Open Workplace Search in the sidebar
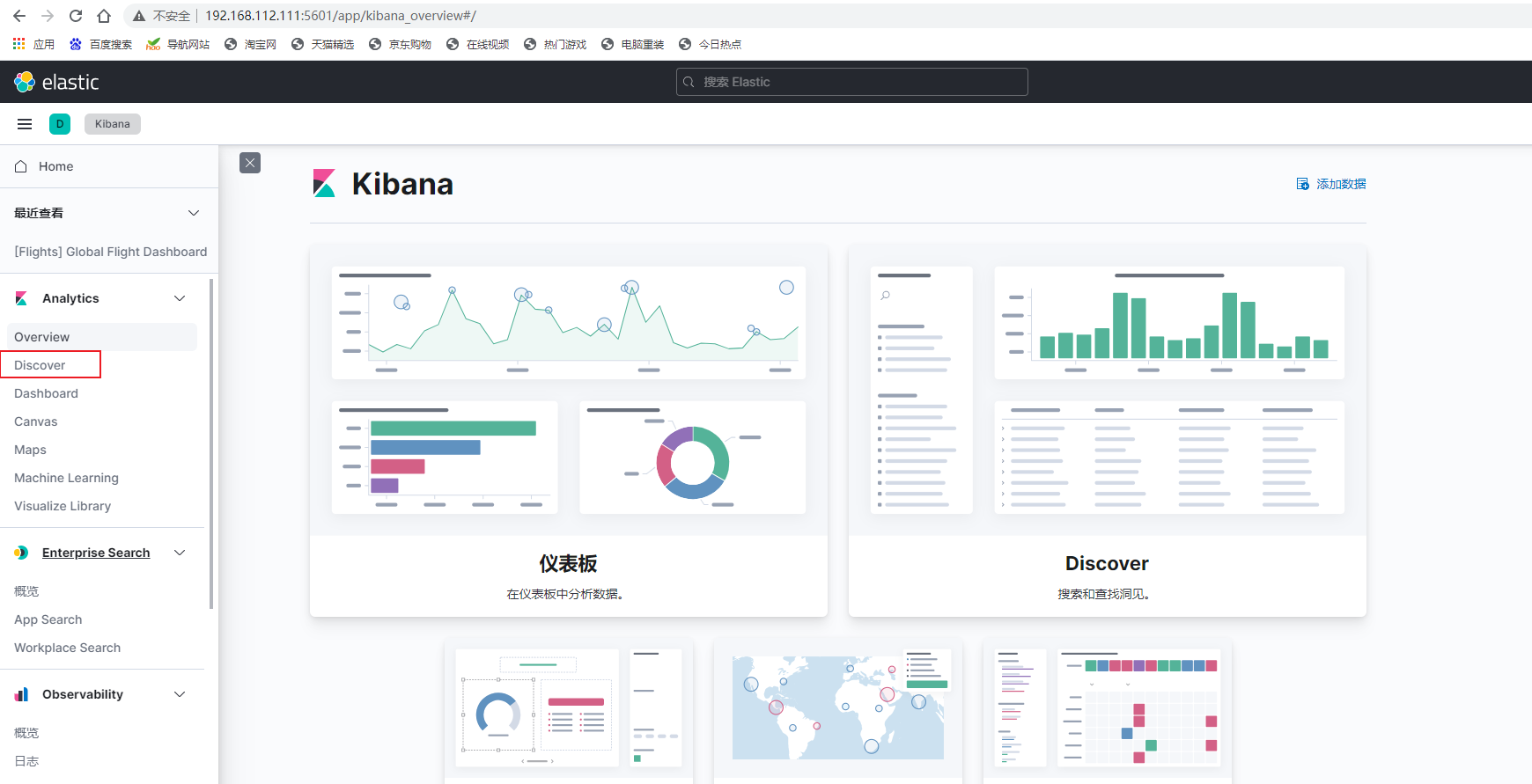Screen dimensions: 1532x784 pyautogui.click(x=67, y=648)
